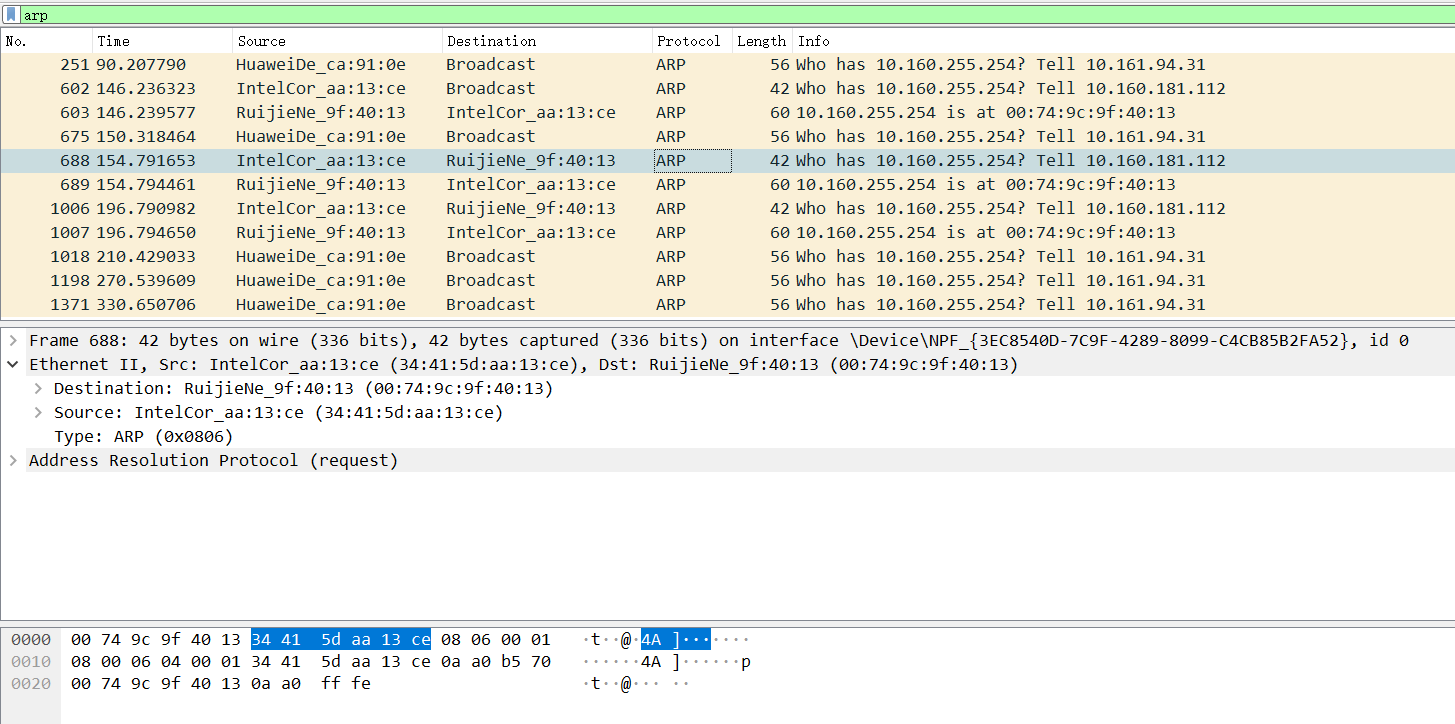
Task: Select packet number 1198
Action: click(727, 281)
